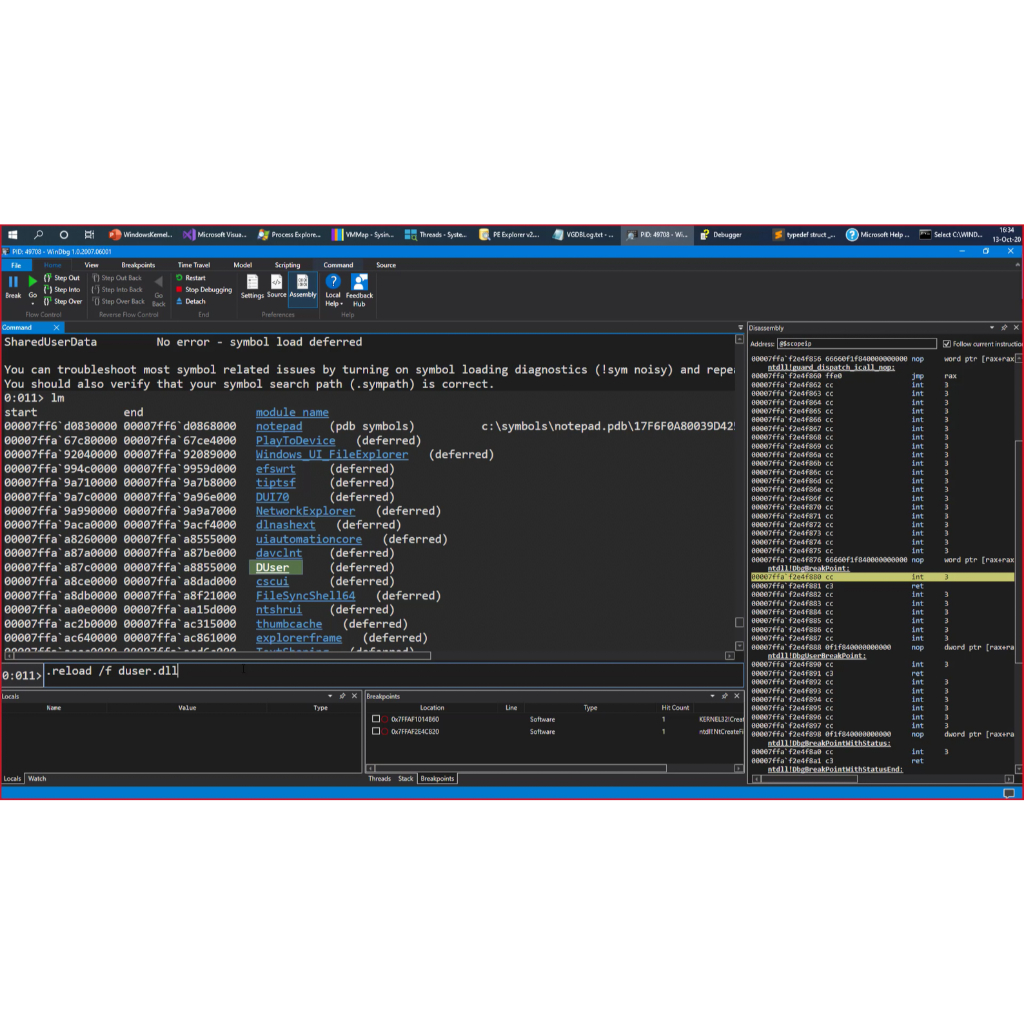Open the Locals panel options dropdown
This screenshot has width=1024, height=1024.
point(330,696)
